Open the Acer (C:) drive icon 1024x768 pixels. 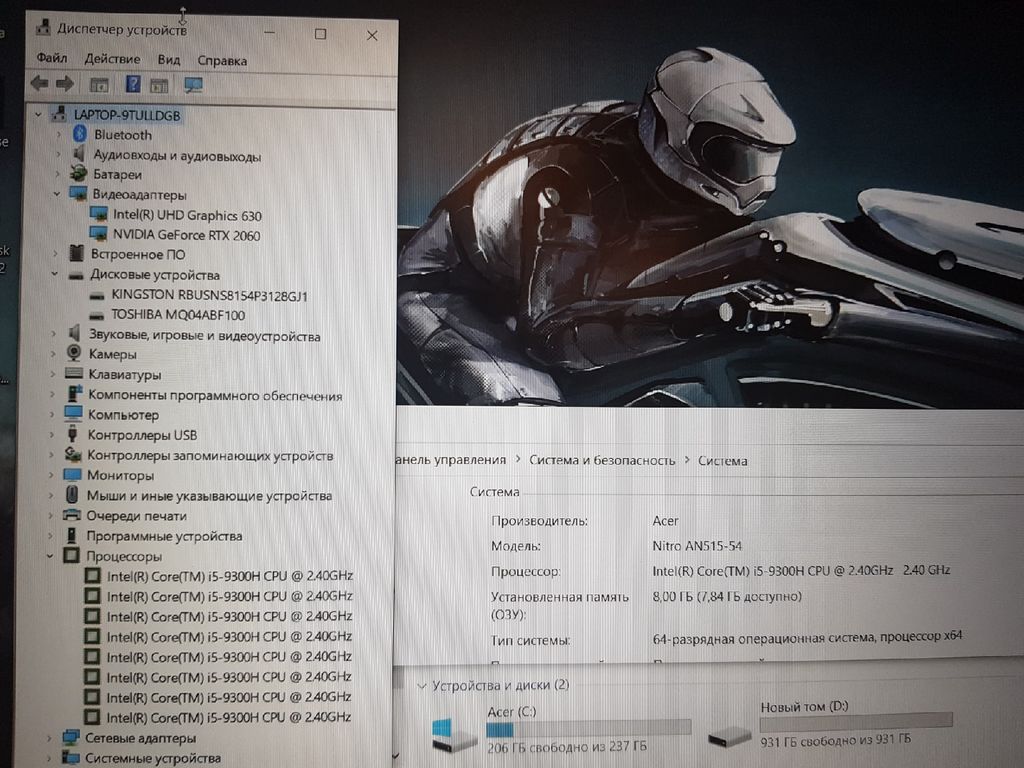454,735
